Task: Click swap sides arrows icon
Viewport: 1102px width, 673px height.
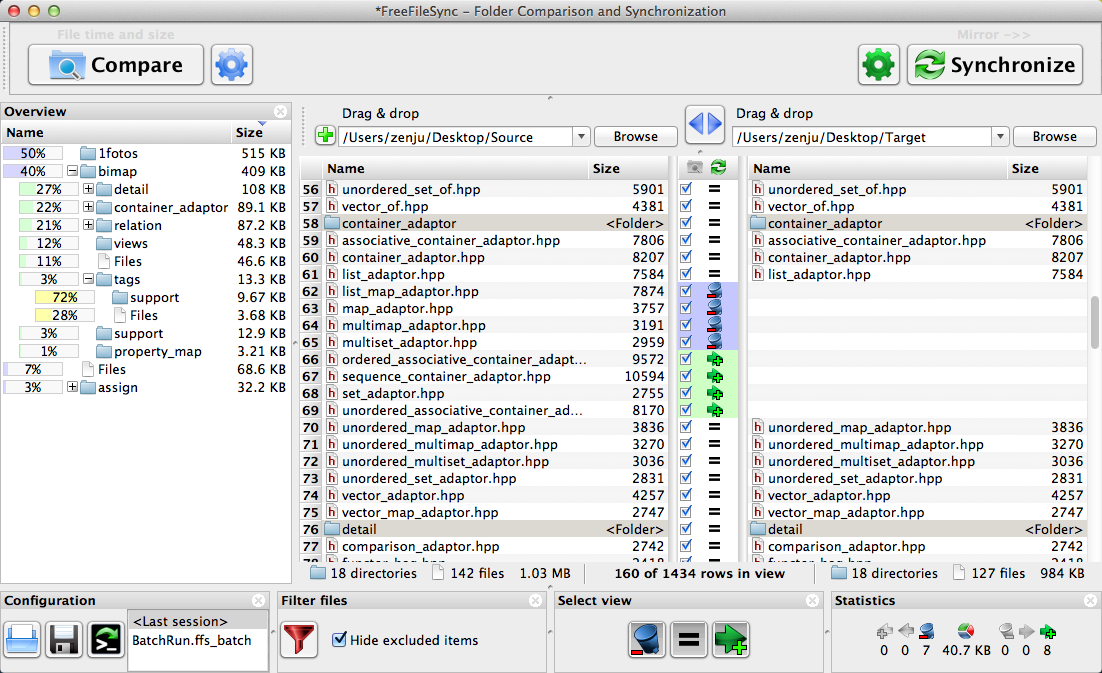Action: point(704,124)
